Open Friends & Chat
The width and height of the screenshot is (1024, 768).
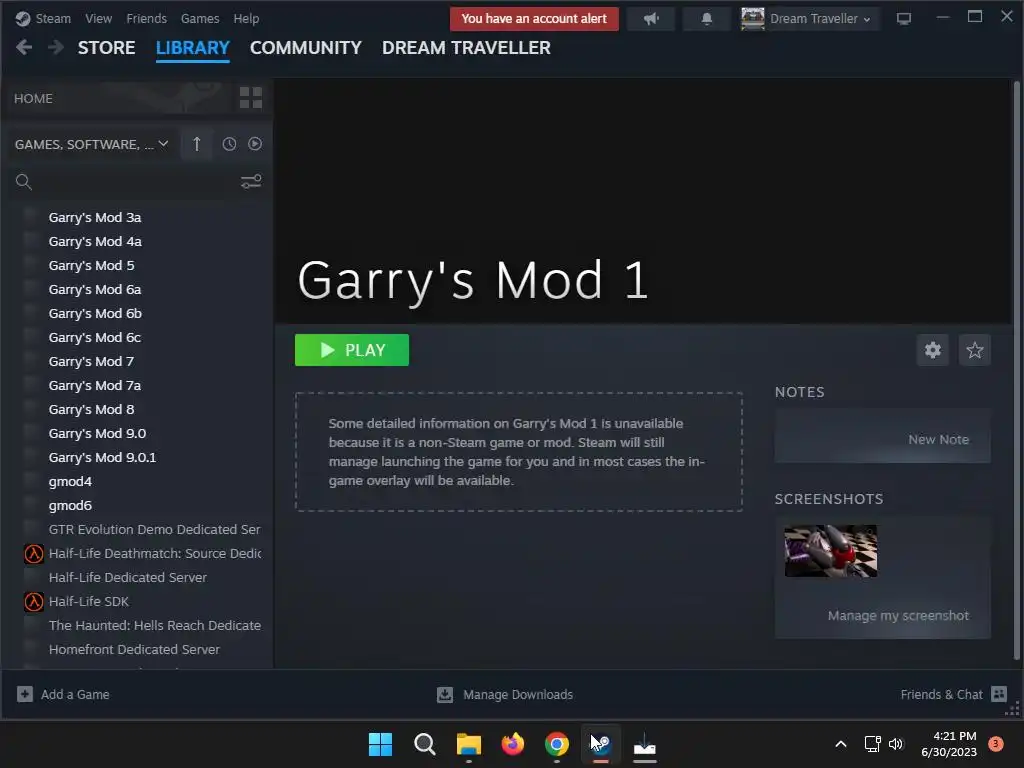point(953,695)
